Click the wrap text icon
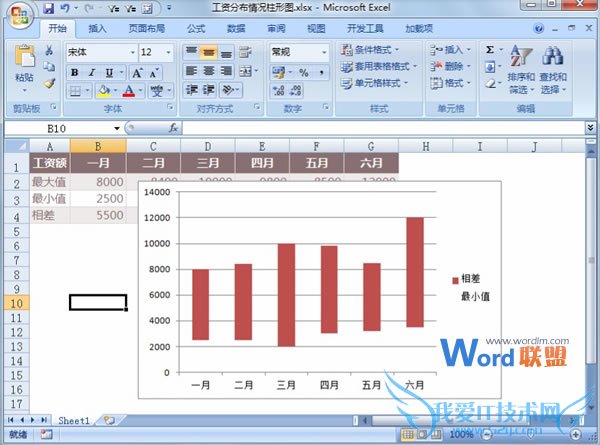 [x=245, y=52]
